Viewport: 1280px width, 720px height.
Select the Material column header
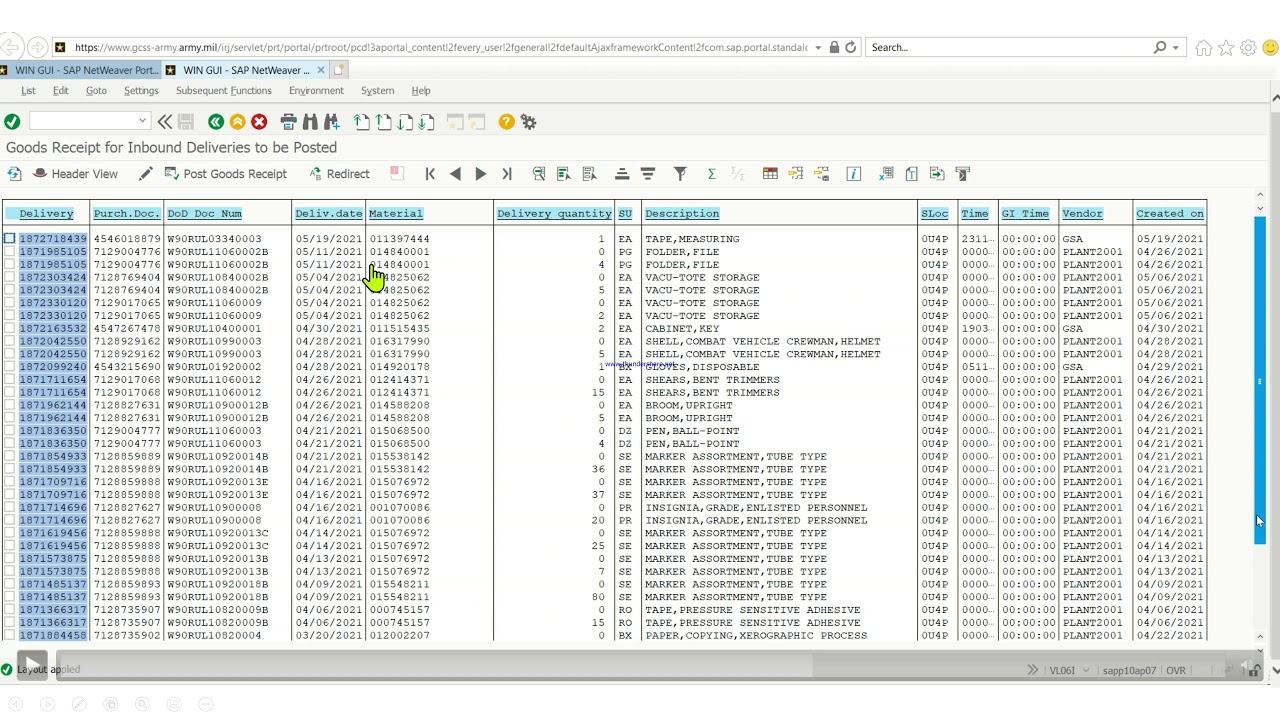pos(396,214)
